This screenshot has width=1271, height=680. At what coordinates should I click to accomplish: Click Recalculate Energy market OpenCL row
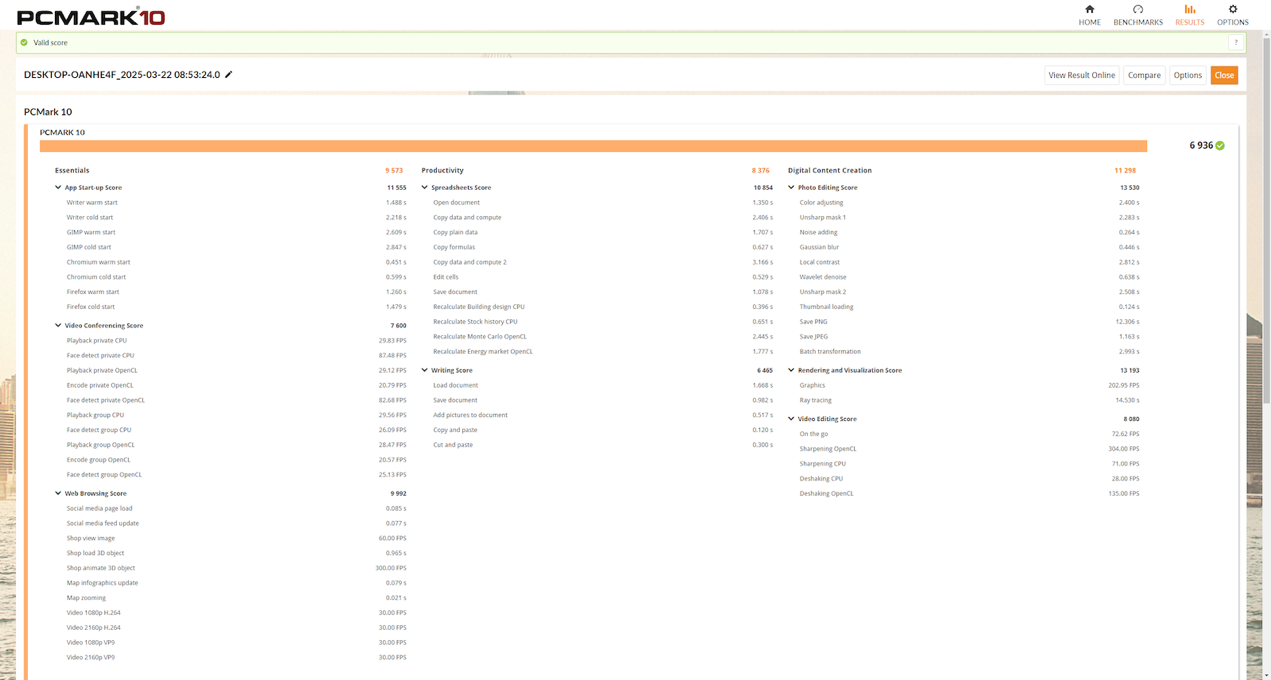[603, 352]
